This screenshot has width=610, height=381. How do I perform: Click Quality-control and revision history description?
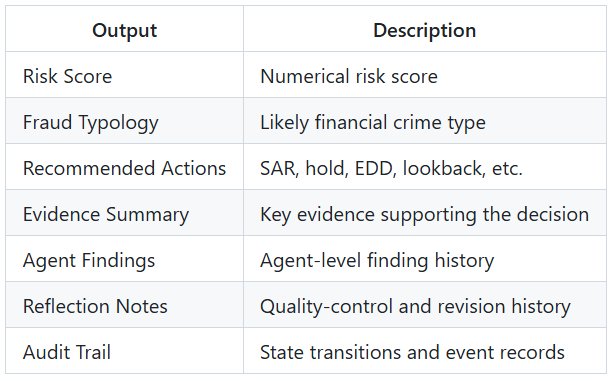coord(415,306)
